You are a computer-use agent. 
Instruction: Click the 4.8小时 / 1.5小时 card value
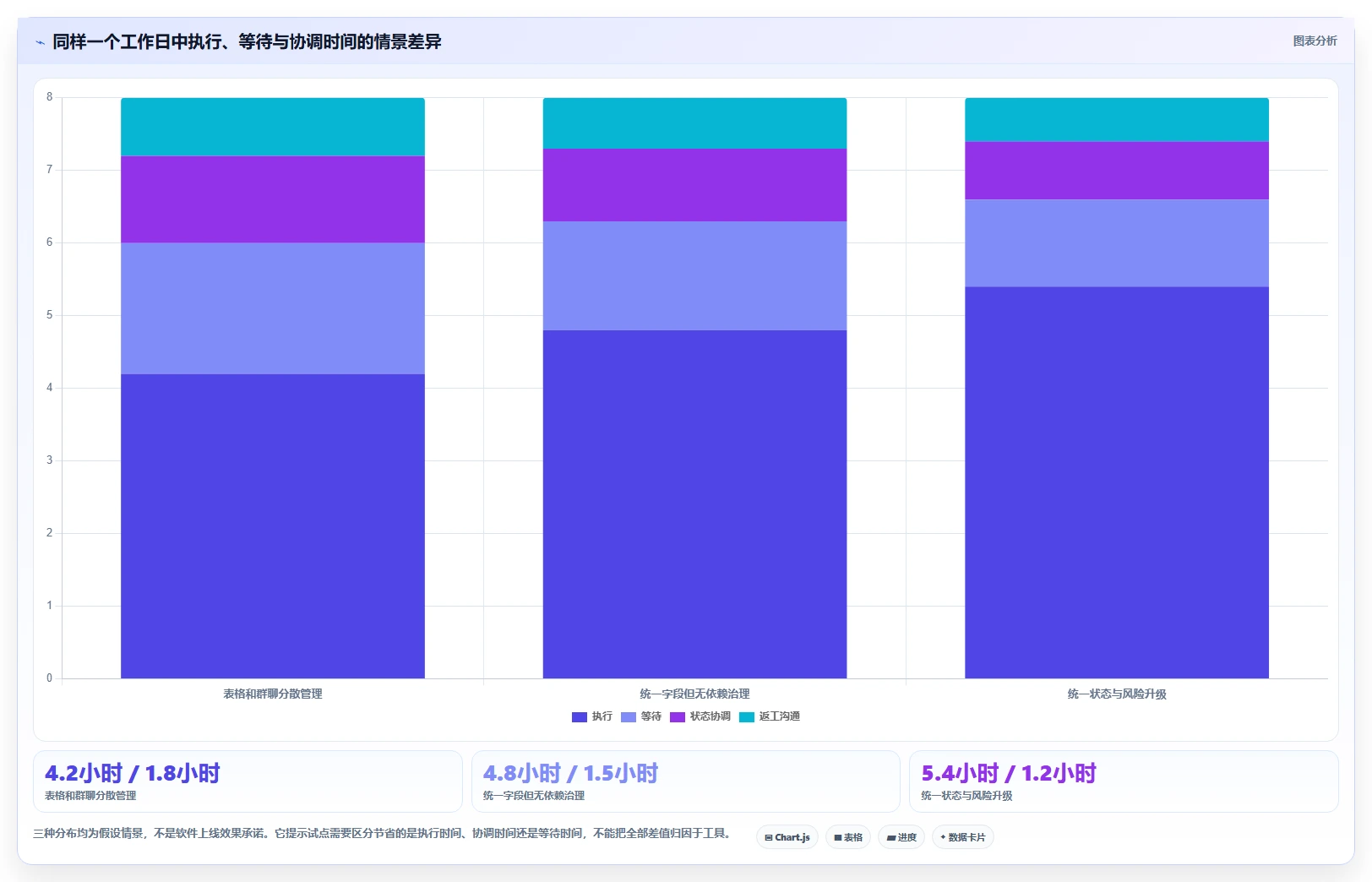click(570, 773)
